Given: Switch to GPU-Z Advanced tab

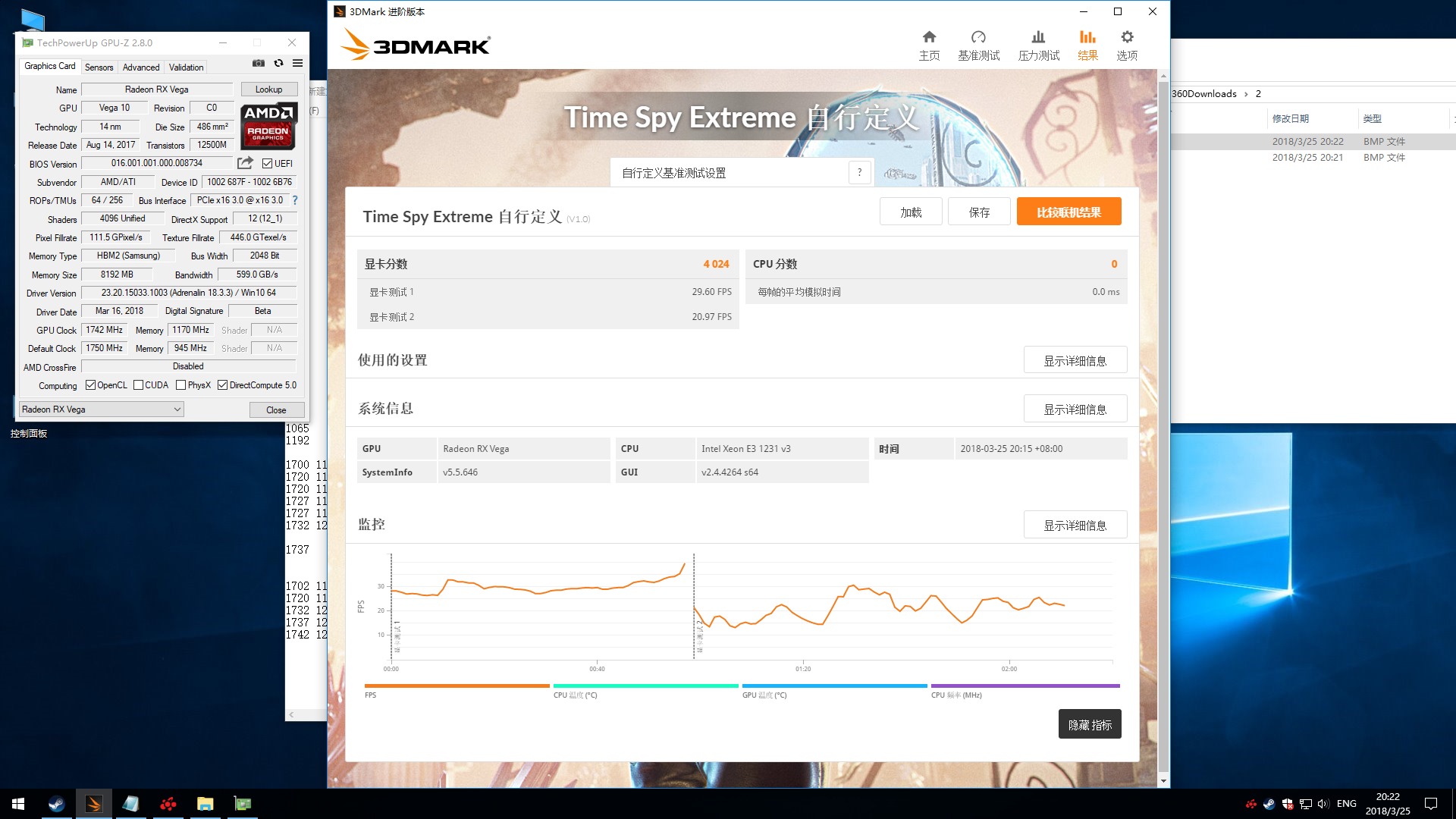Looking at the screenshot, I should tap(141, 67).
